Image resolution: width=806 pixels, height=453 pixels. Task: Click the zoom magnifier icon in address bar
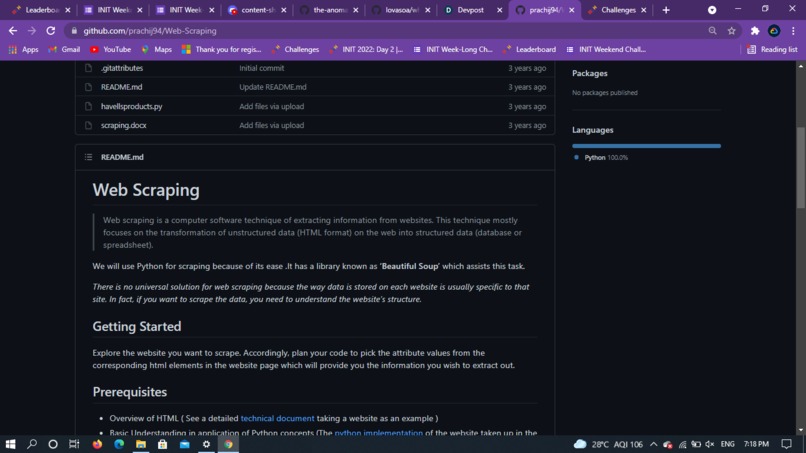click(712, 31)
